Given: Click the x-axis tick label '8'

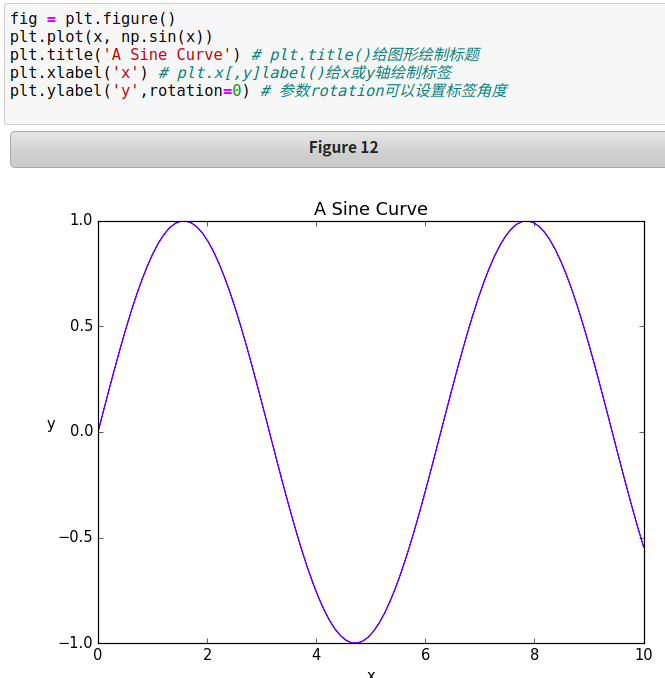Looking at the screenshot, I should [x=534, y=655].
